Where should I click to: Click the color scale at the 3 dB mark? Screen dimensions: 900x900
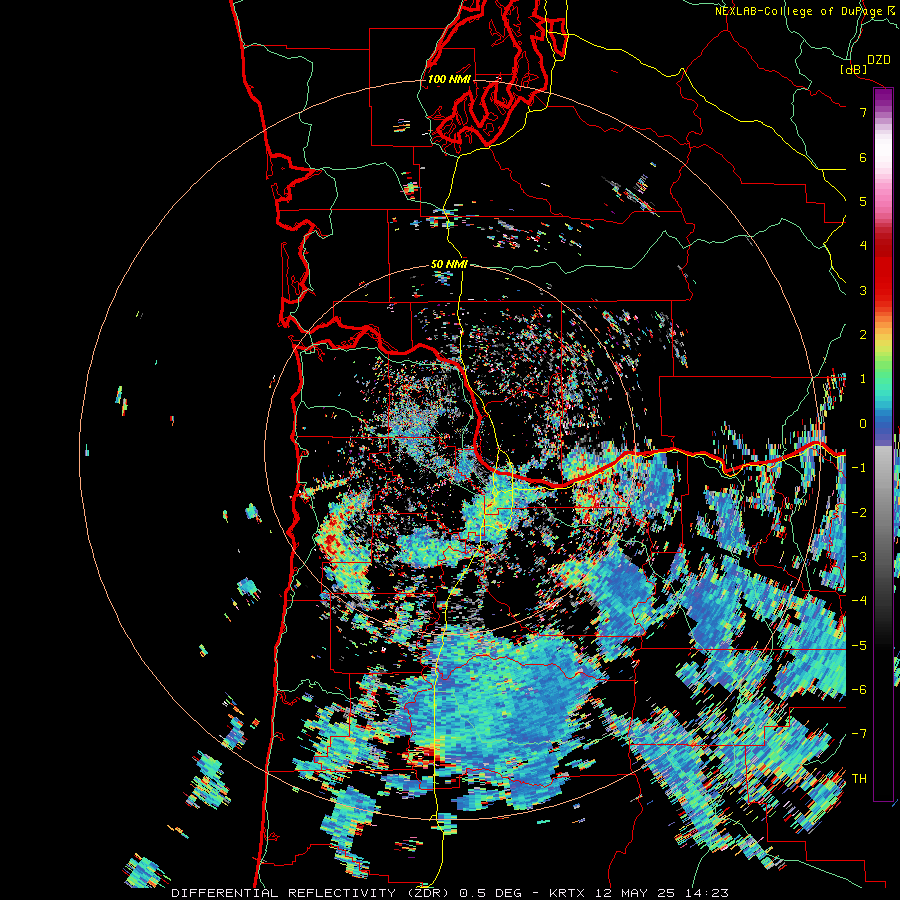click(884, 290)
